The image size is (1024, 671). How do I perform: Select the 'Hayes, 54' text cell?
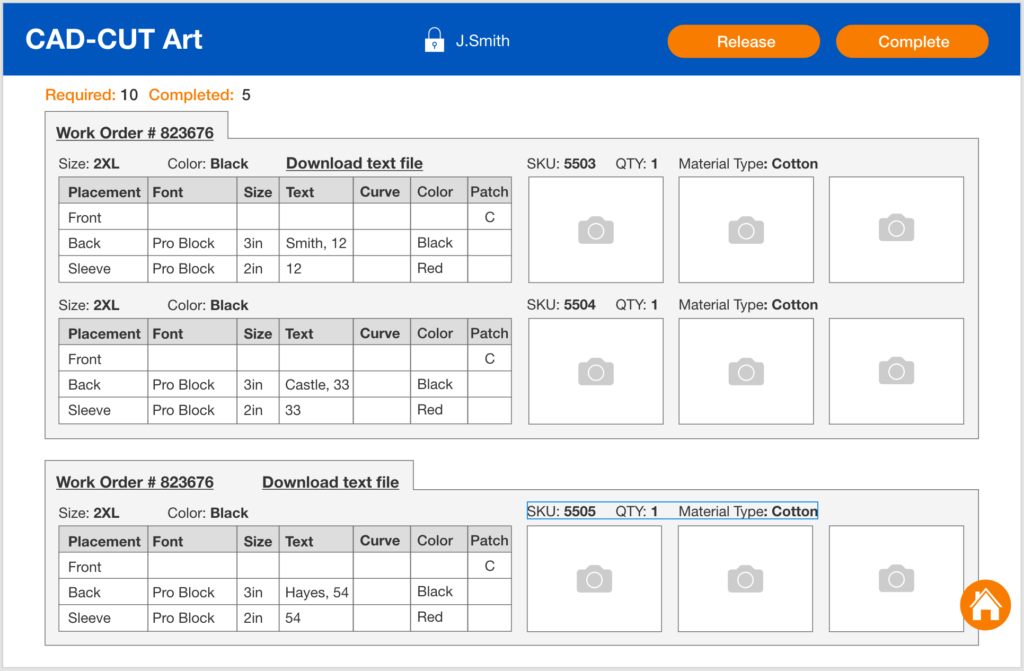pos(316,592)
